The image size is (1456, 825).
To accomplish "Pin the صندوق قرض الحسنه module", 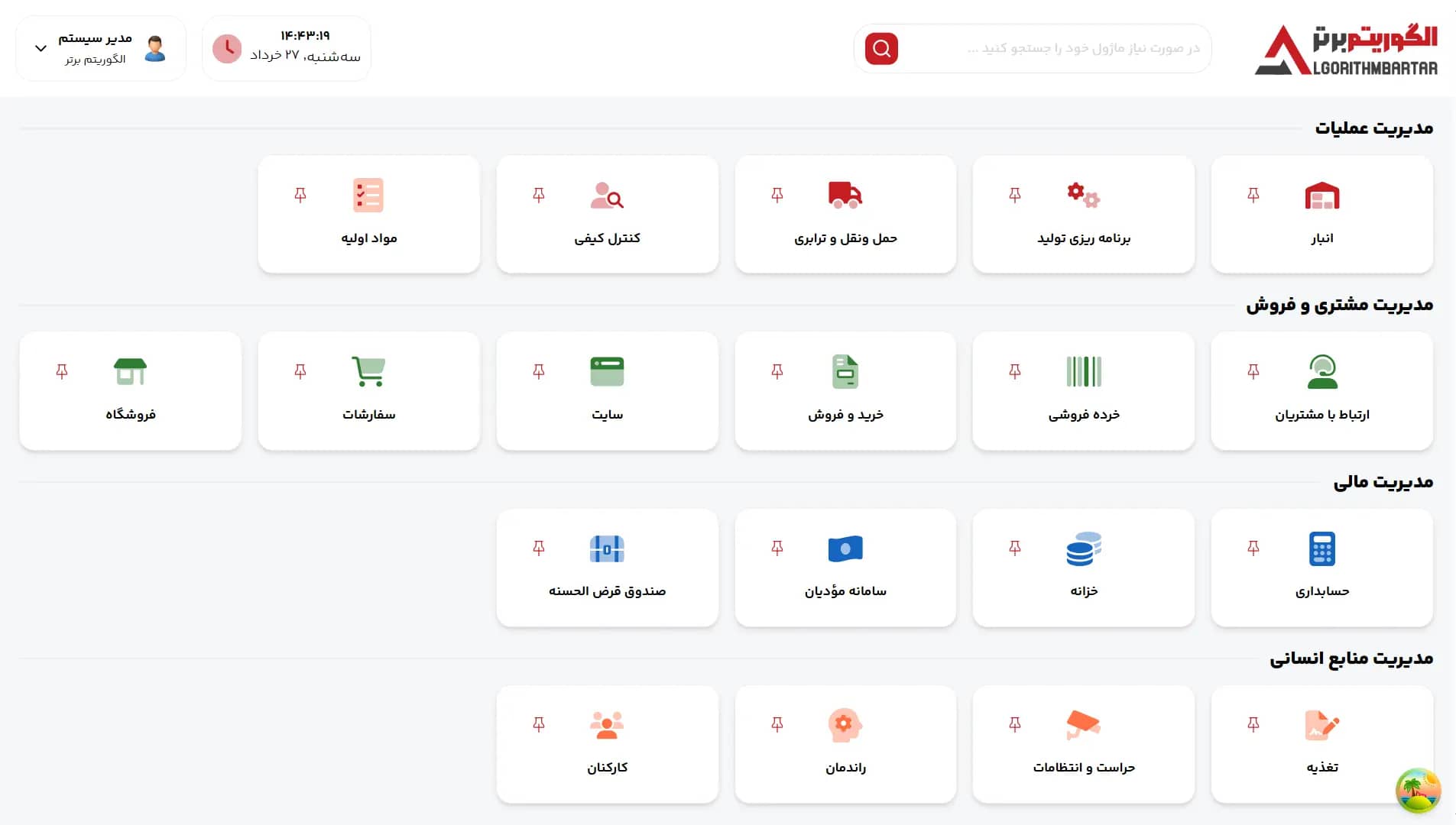I will [538, 548].
